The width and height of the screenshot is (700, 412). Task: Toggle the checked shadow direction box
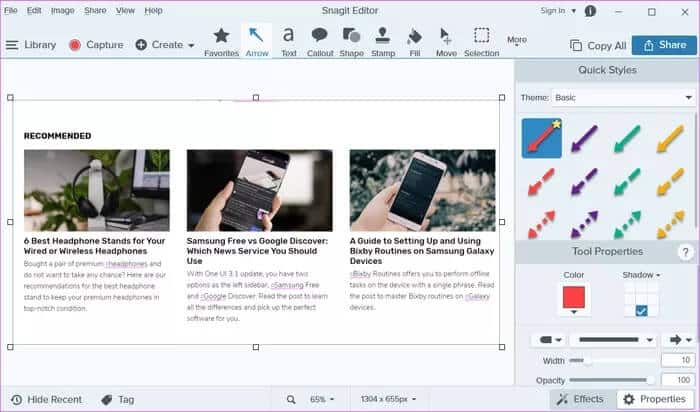point(641,311)
